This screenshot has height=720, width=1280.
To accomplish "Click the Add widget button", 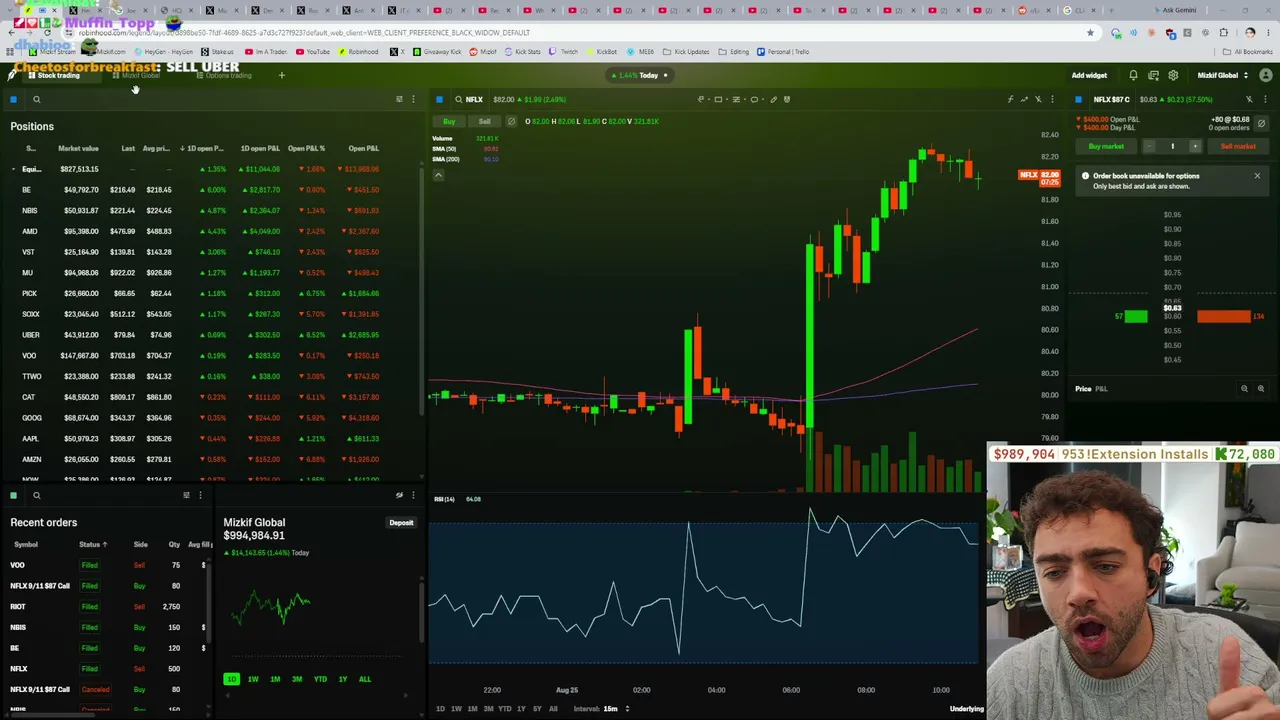I will click(1089, 75).
